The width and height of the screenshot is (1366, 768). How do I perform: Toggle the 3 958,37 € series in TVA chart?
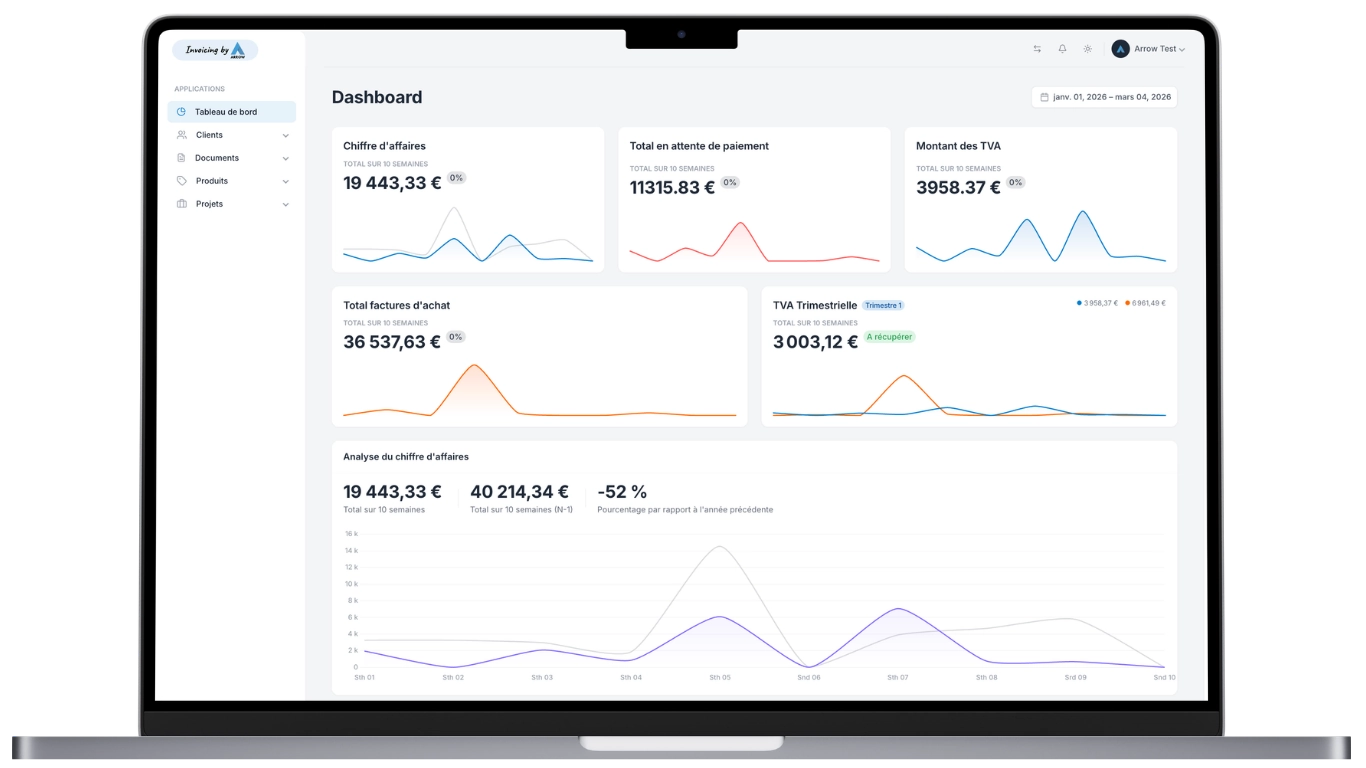(x=1100, y=303)
